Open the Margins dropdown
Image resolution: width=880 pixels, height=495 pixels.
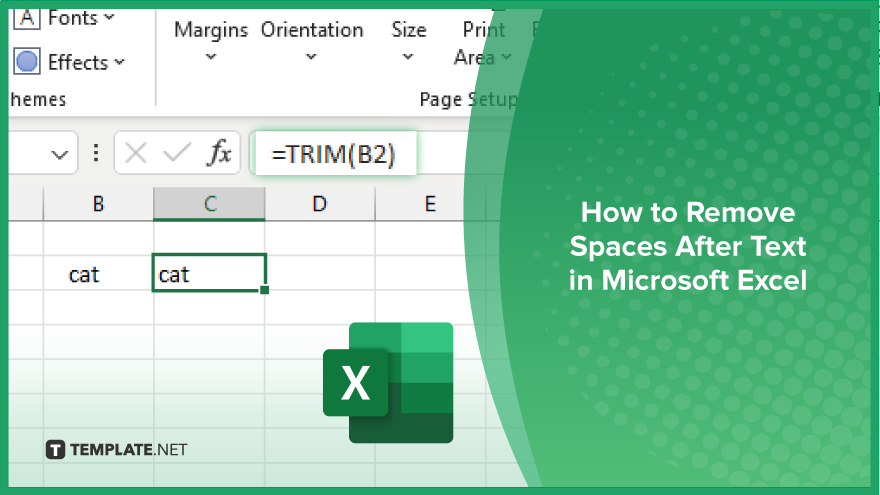click(x=210, y=40)
